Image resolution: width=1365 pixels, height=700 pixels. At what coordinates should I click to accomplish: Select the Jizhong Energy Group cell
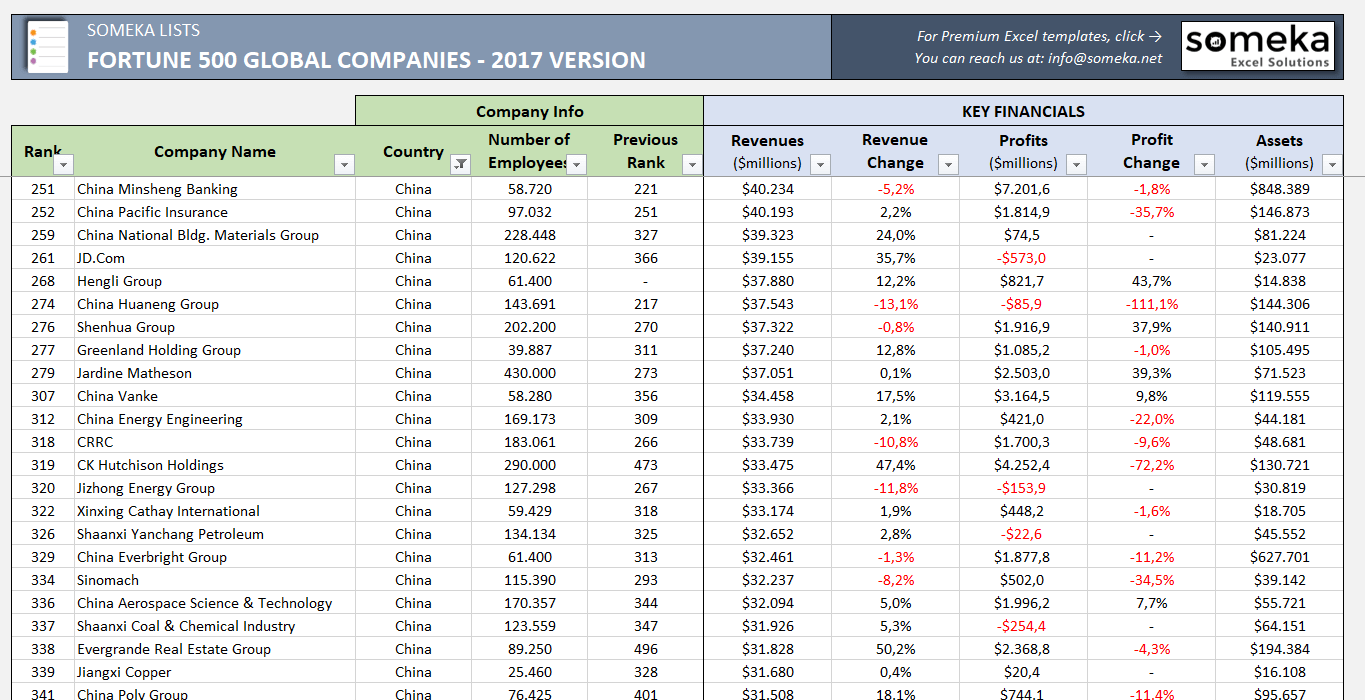click(214, 488)
